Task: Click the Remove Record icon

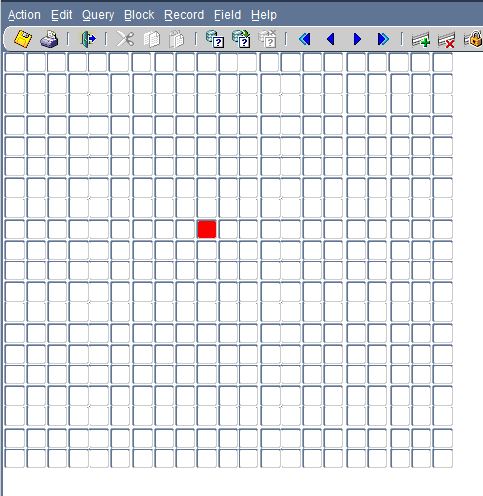Action: (446, 40)
